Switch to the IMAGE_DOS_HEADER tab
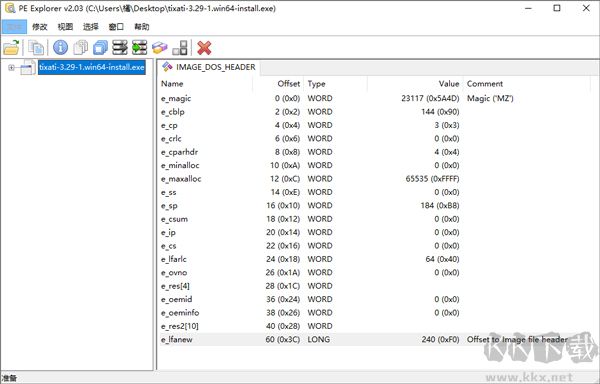 209,67
